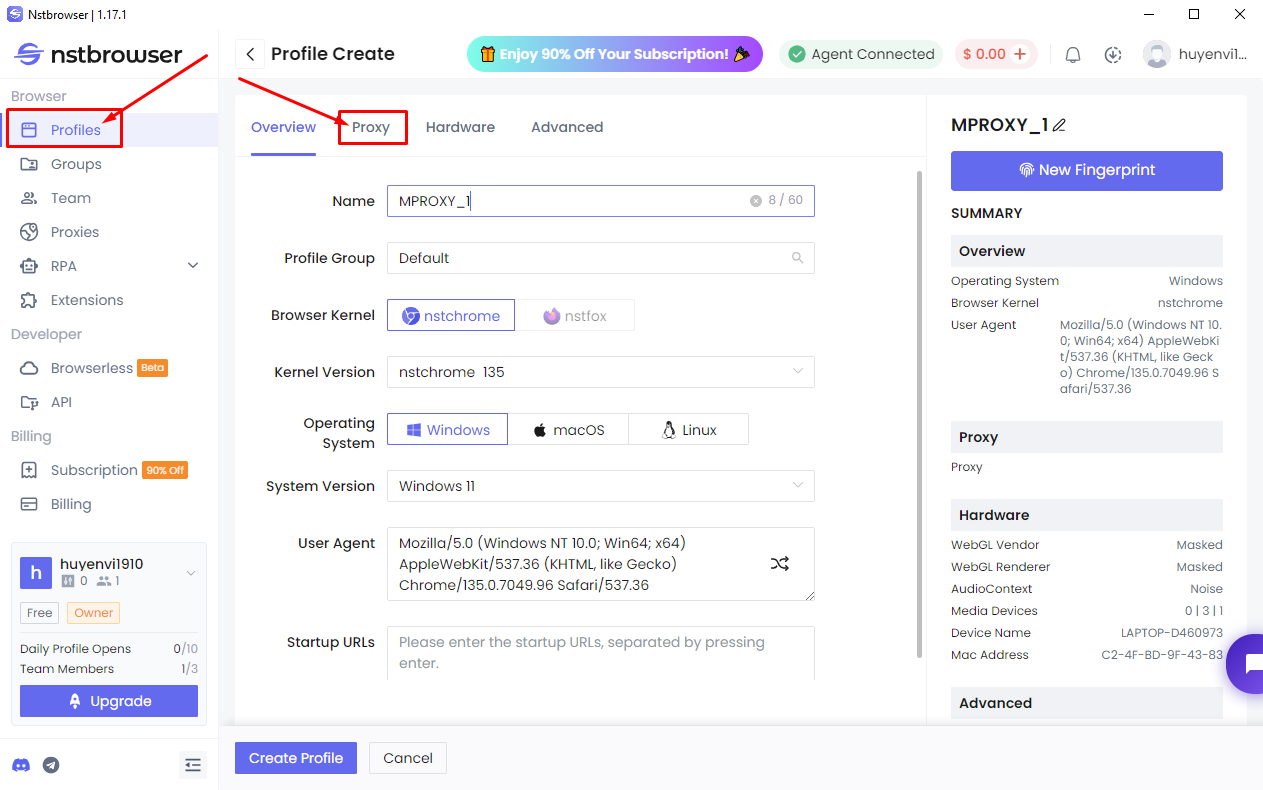Click the Advanced section in summary
The height and width of the screenshot is (790, 1263).
(1087, 703)
